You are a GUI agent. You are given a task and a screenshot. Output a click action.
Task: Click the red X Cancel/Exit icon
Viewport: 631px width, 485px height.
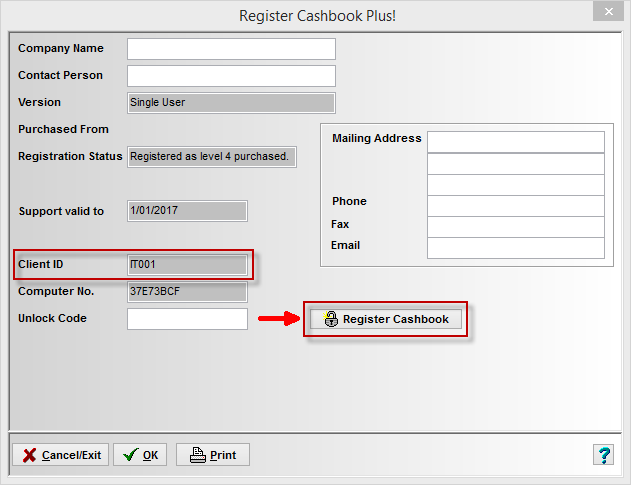point(29,455)
